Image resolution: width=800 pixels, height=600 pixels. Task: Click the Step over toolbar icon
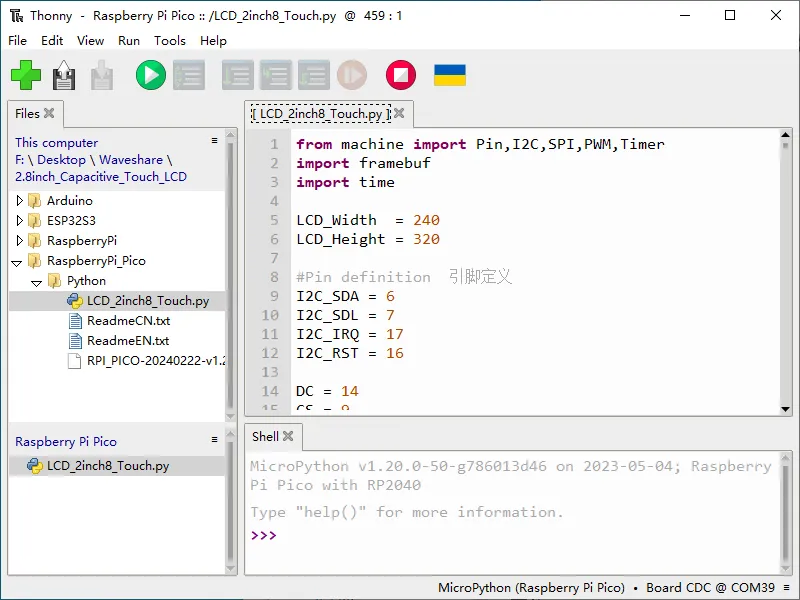[238, 75]
